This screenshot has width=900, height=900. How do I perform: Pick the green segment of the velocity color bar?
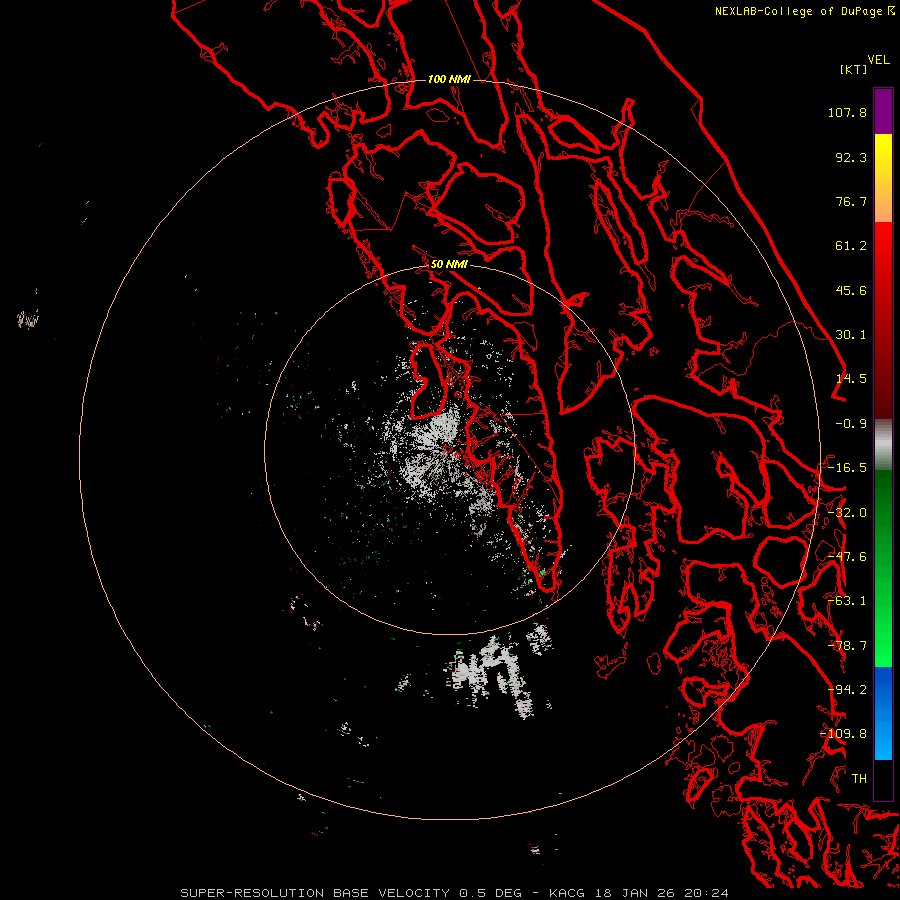coord(883,568)
